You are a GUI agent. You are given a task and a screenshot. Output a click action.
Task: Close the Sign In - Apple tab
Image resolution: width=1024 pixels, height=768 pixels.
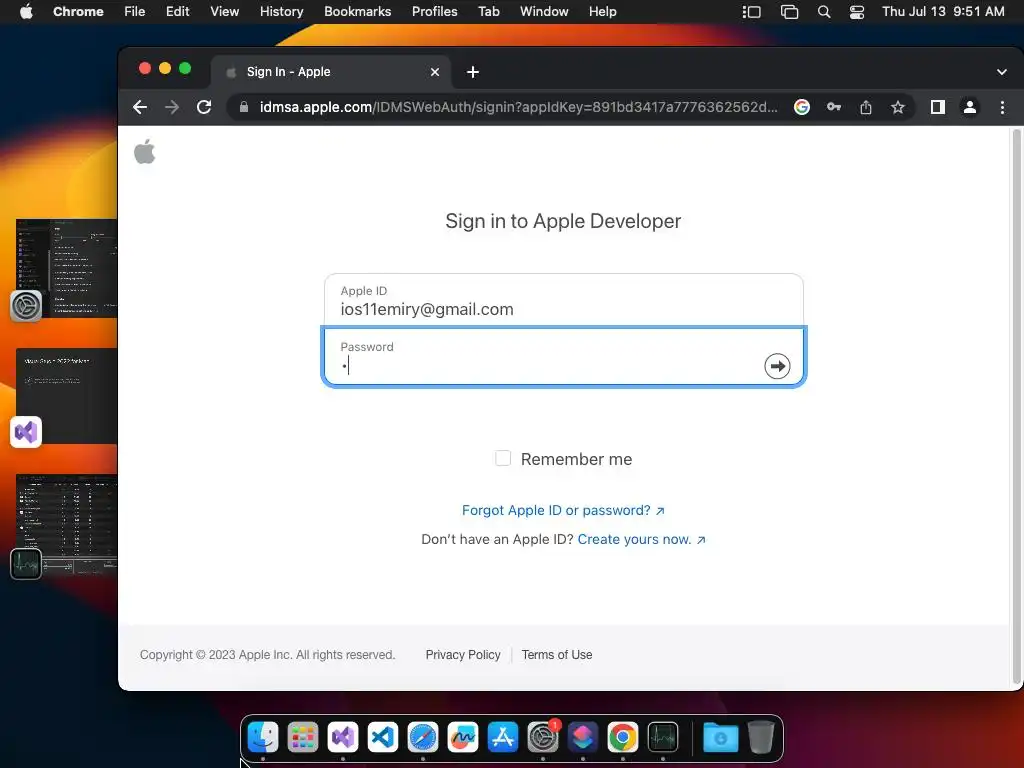(x=435, y=72)
